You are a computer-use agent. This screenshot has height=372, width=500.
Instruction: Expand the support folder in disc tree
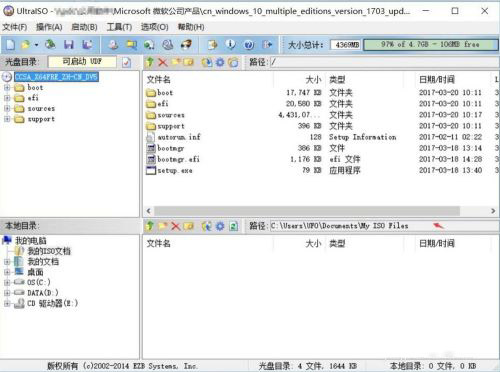[x=7, y=119]
